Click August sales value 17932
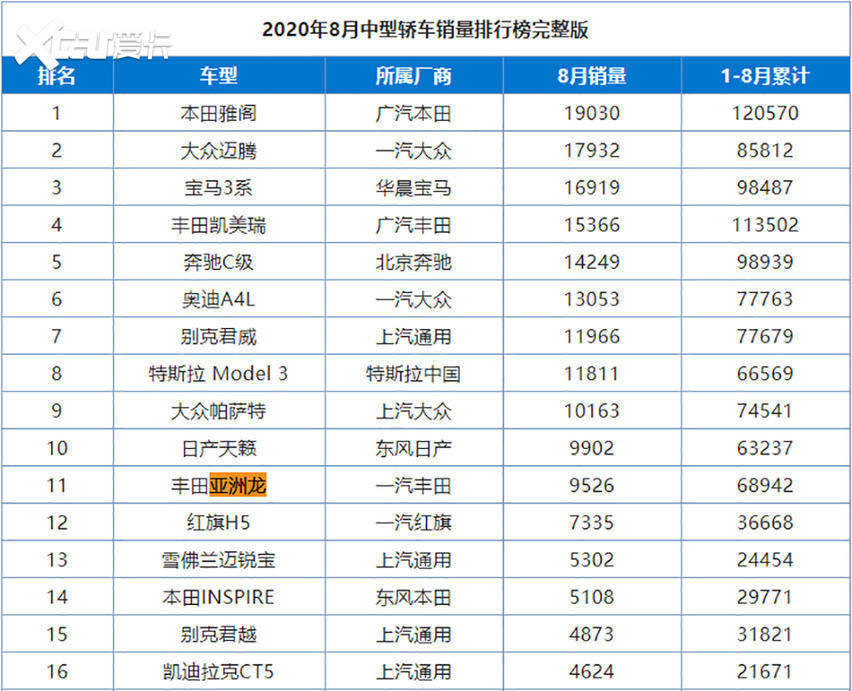The height and width of the screenshot is (691, 852). pyautogui.click(x=592, y=150)
